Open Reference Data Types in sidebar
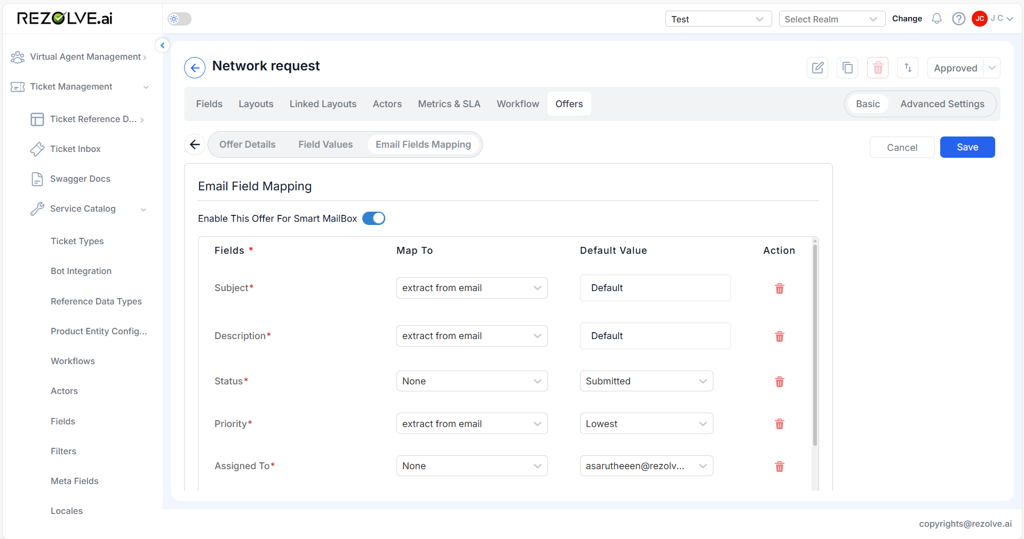Viewport: 1024px width, 539px height. point(96,301)
